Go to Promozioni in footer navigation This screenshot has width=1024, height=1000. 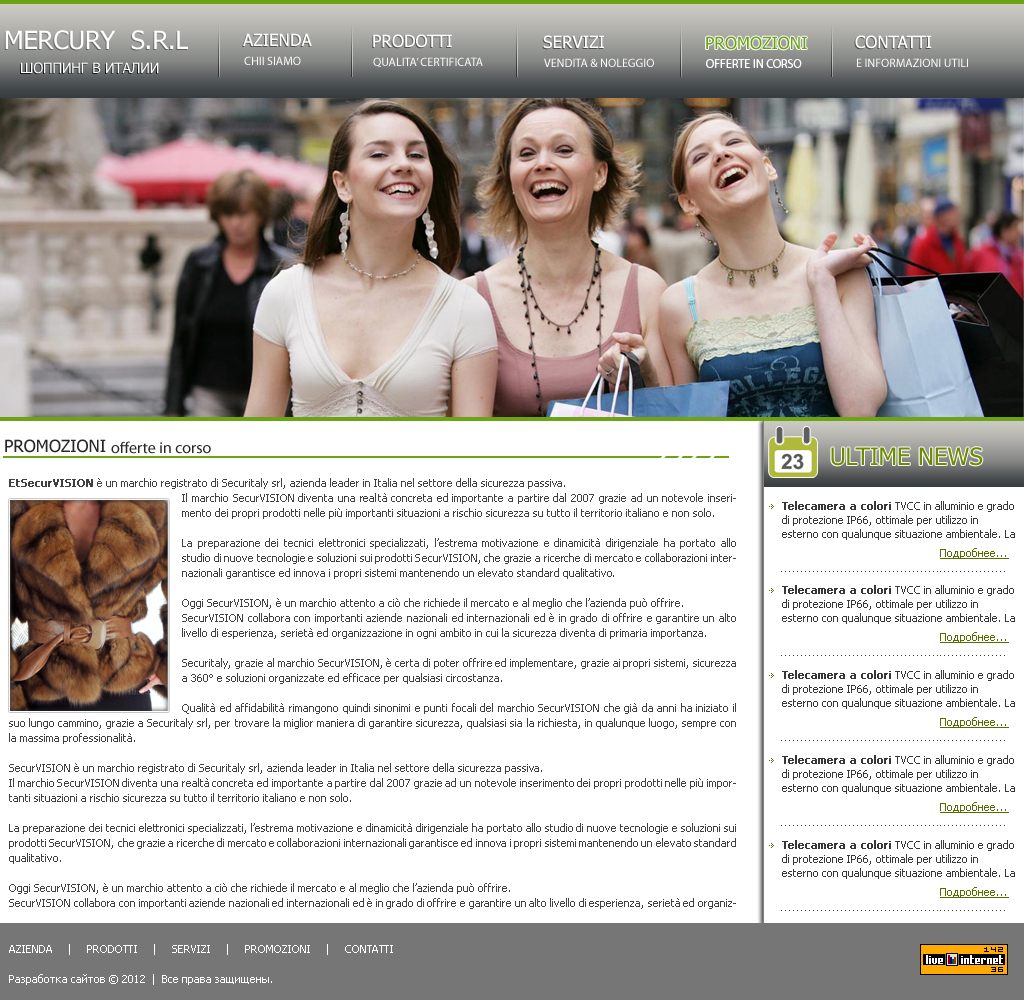pyautogui.click(x=277, y=949)
